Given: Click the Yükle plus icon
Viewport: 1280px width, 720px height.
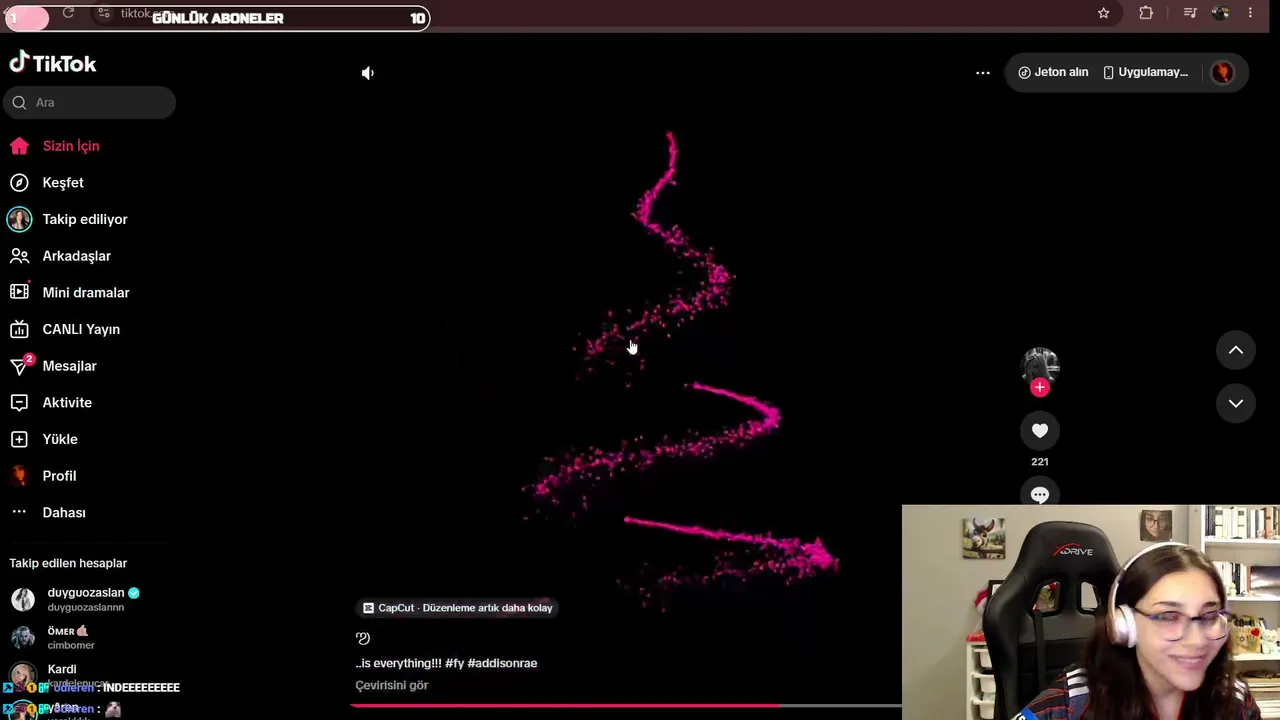Looking at the screenshot, I should tap(19, 439).
